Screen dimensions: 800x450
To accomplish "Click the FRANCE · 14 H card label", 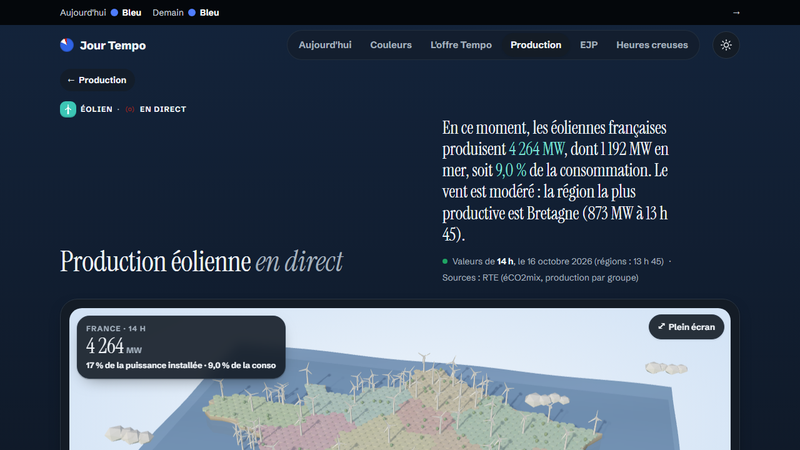I will click(116, 329).
